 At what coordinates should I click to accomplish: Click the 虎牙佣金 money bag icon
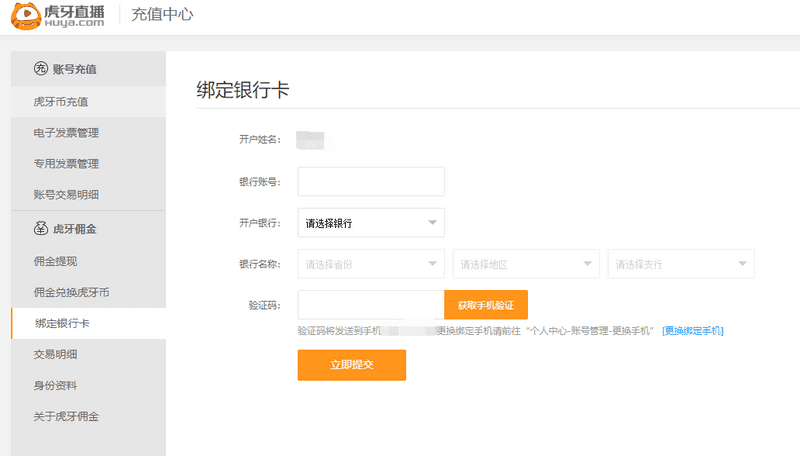click(41, 228)
